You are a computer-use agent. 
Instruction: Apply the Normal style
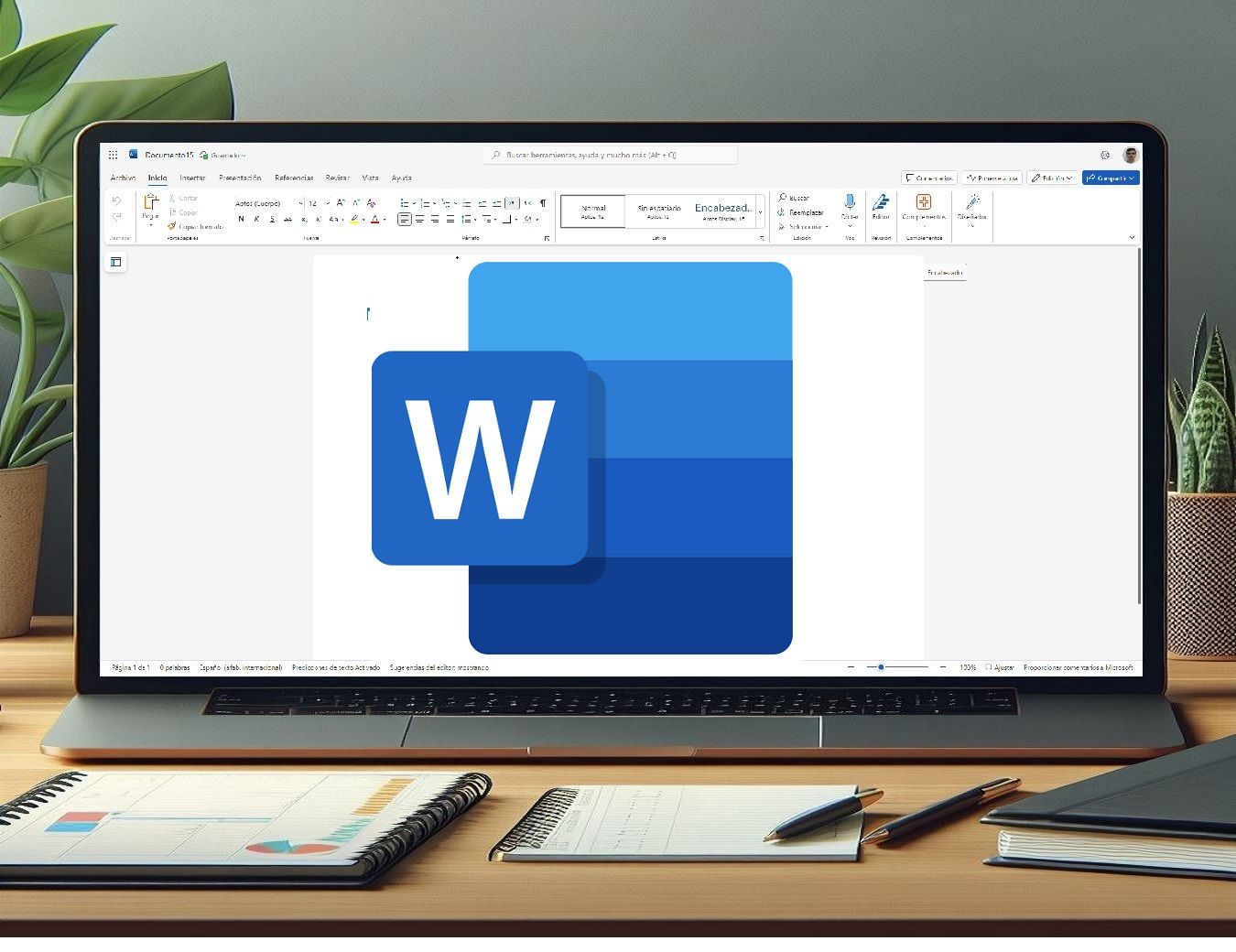(x=592, y=211)
